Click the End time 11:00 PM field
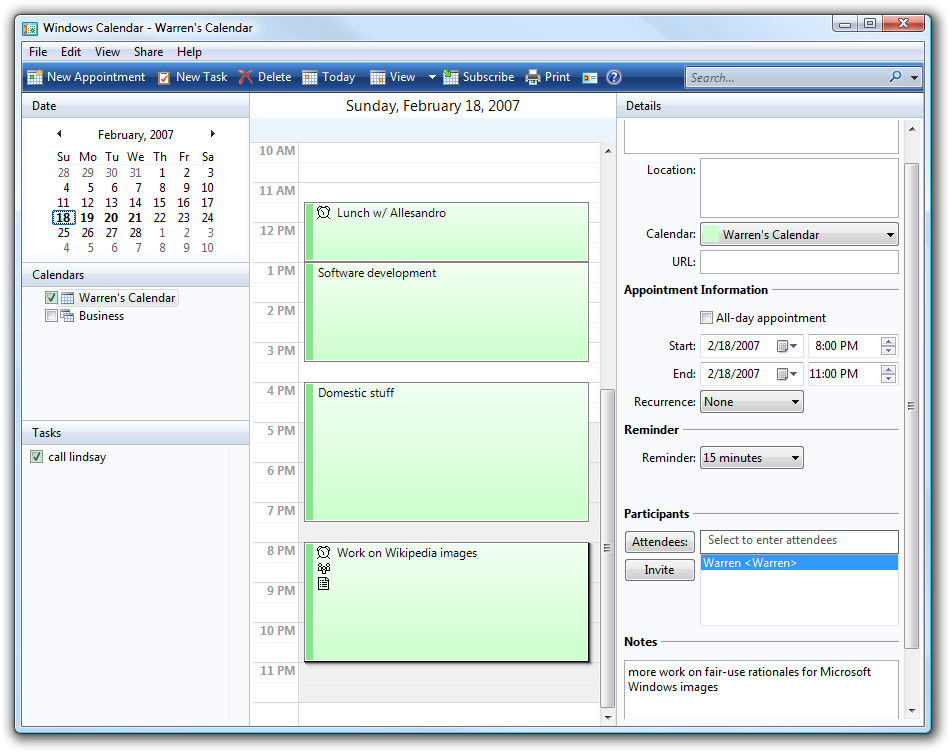This screenshot has height=752, width=950. 844,374
